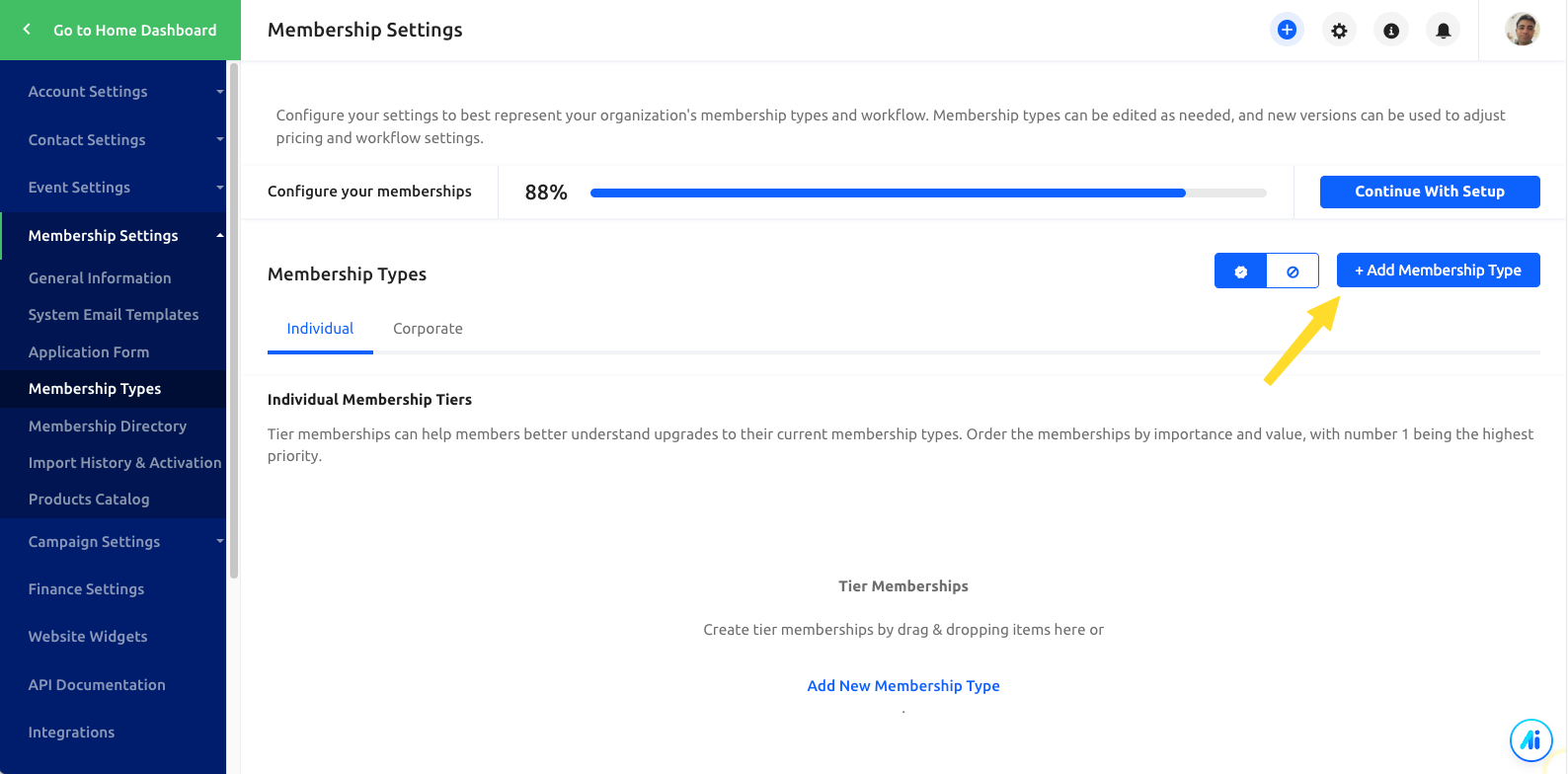Switch to the Corporate tab
The height and width of the screenshot is (774, 1568).
(x=428, y=329)
